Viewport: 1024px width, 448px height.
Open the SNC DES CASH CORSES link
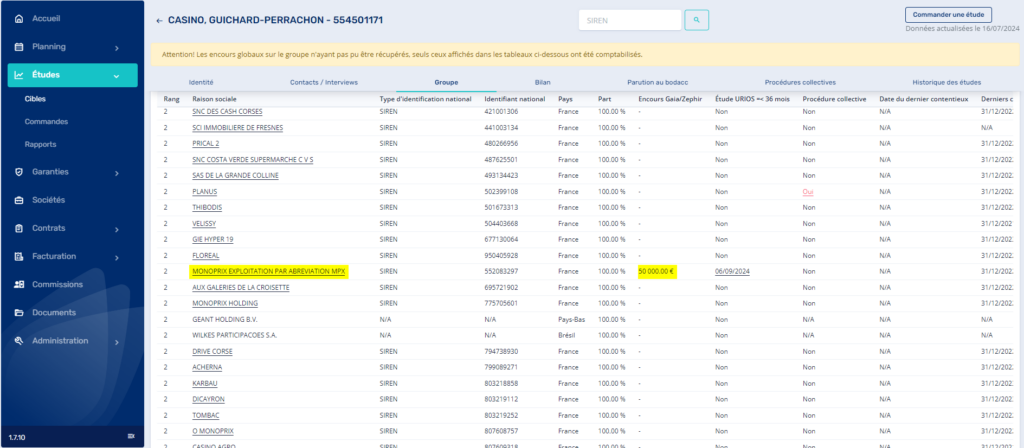coord(227,112)
